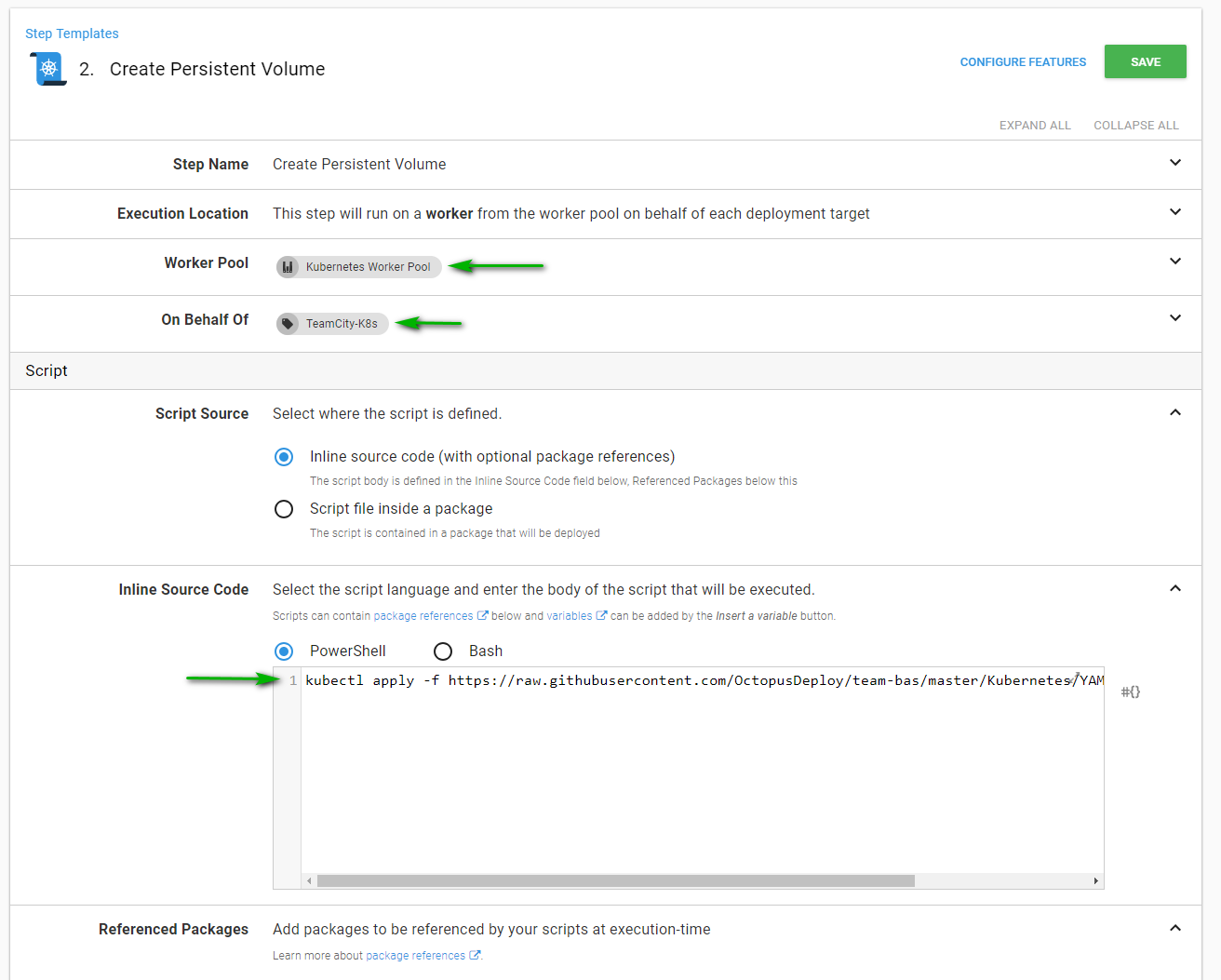
Task: Click the Kubernetes step icon beside title
Action: click(48, 69)
